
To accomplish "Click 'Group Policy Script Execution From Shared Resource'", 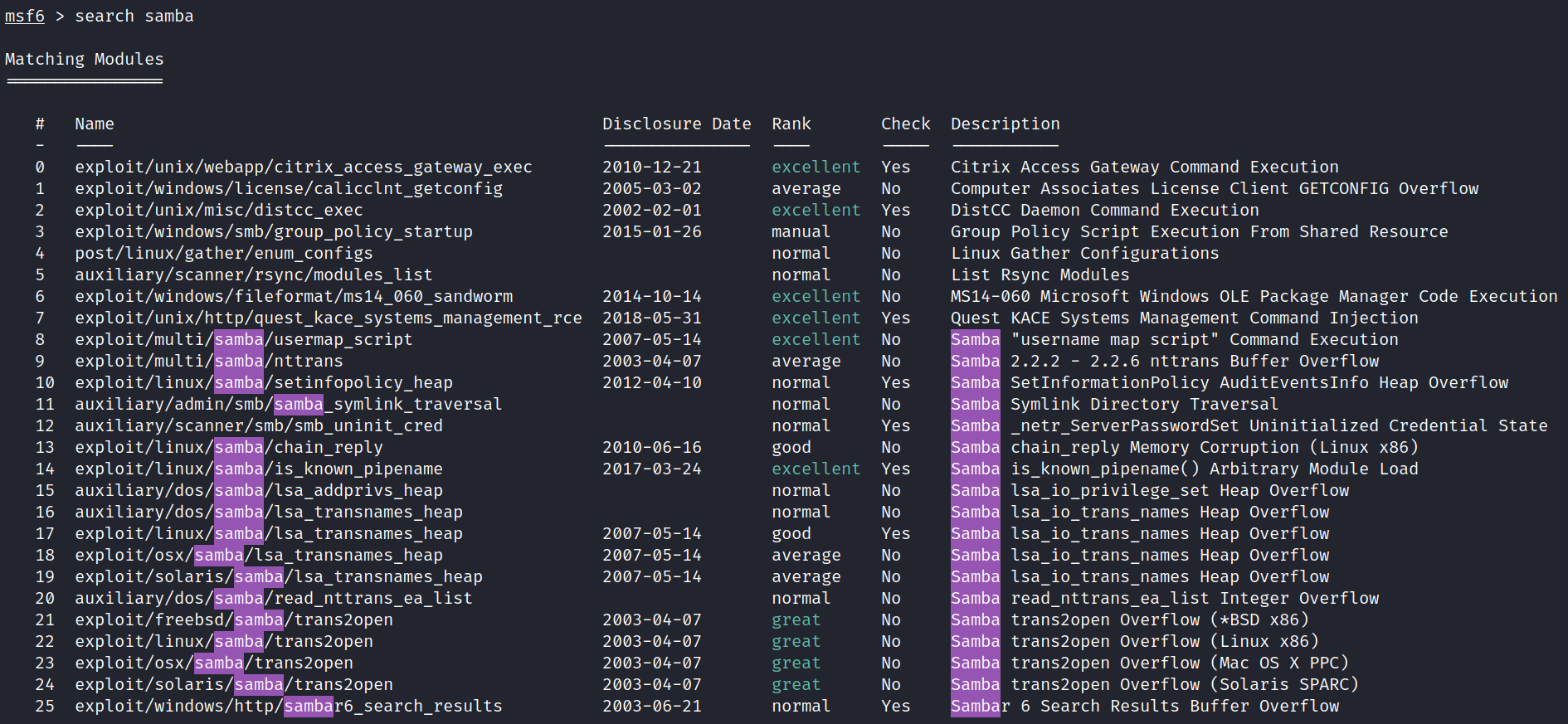I will pyautogui.click(x=1200, y=231).
